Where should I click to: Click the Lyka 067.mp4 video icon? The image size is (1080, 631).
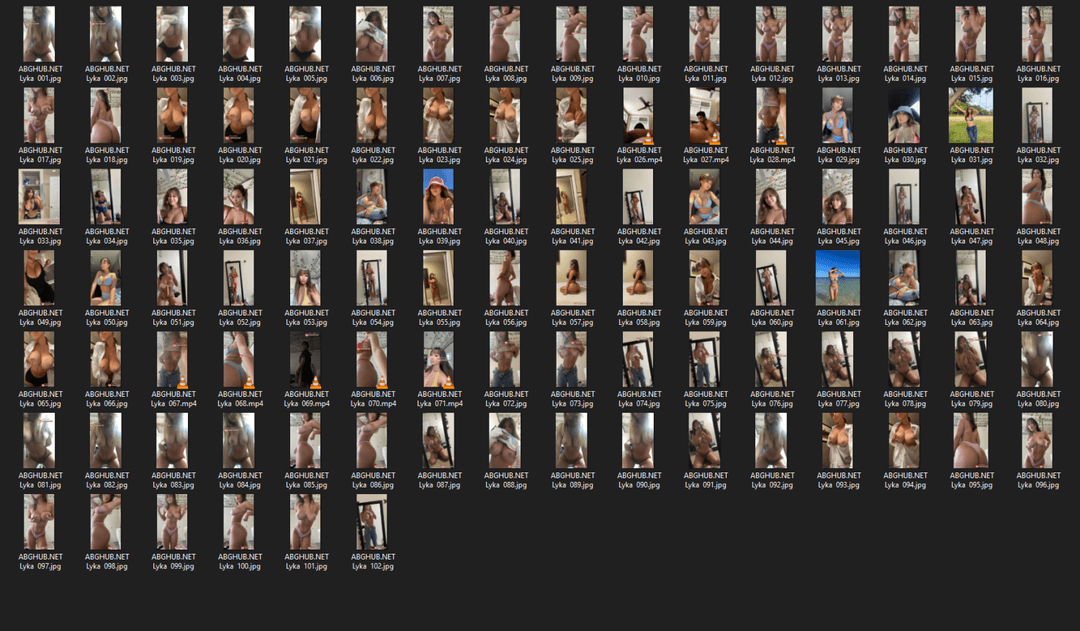172,360
